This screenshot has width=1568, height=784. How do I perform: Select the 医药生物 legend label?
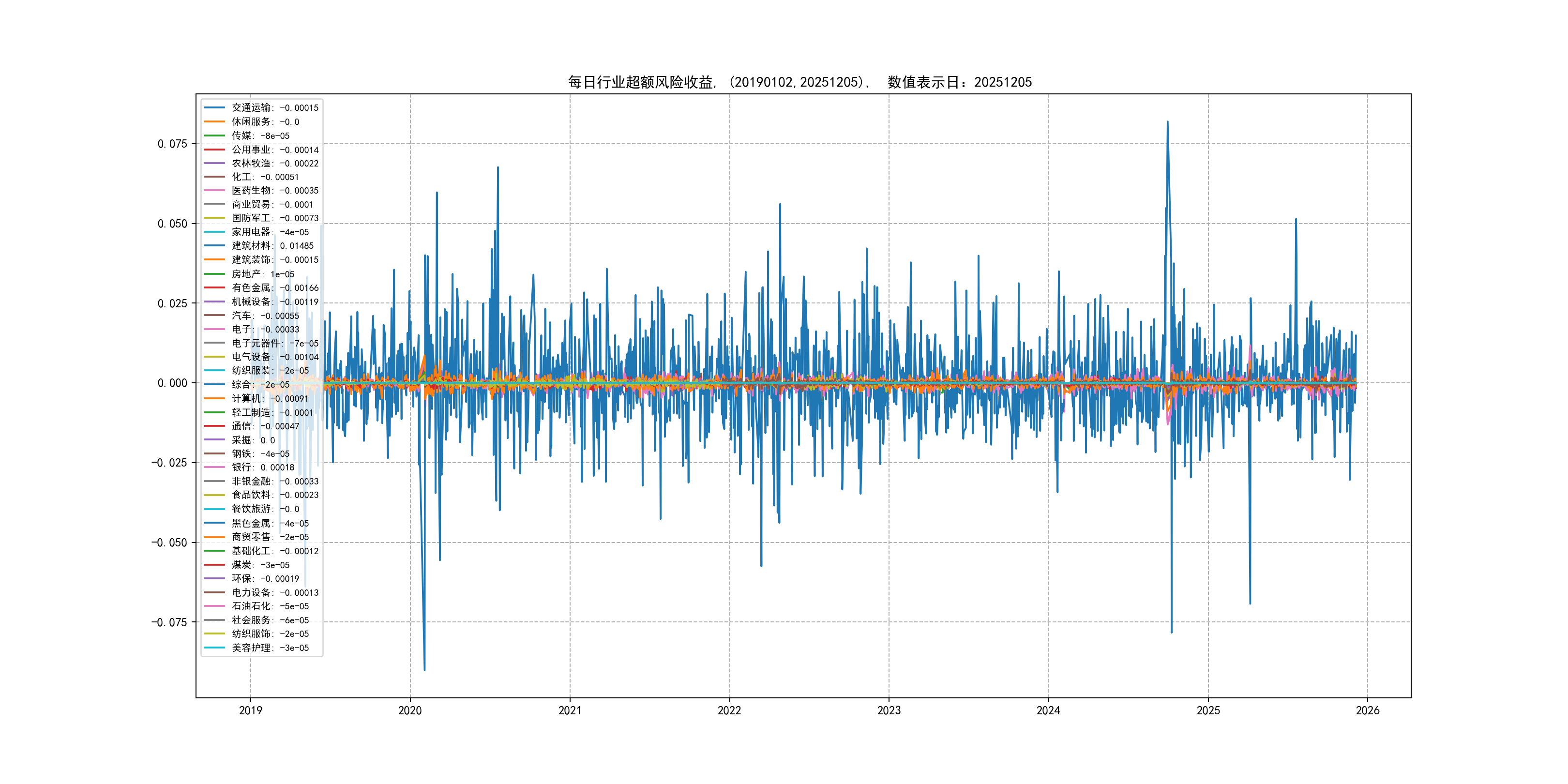tap(251, 191)
